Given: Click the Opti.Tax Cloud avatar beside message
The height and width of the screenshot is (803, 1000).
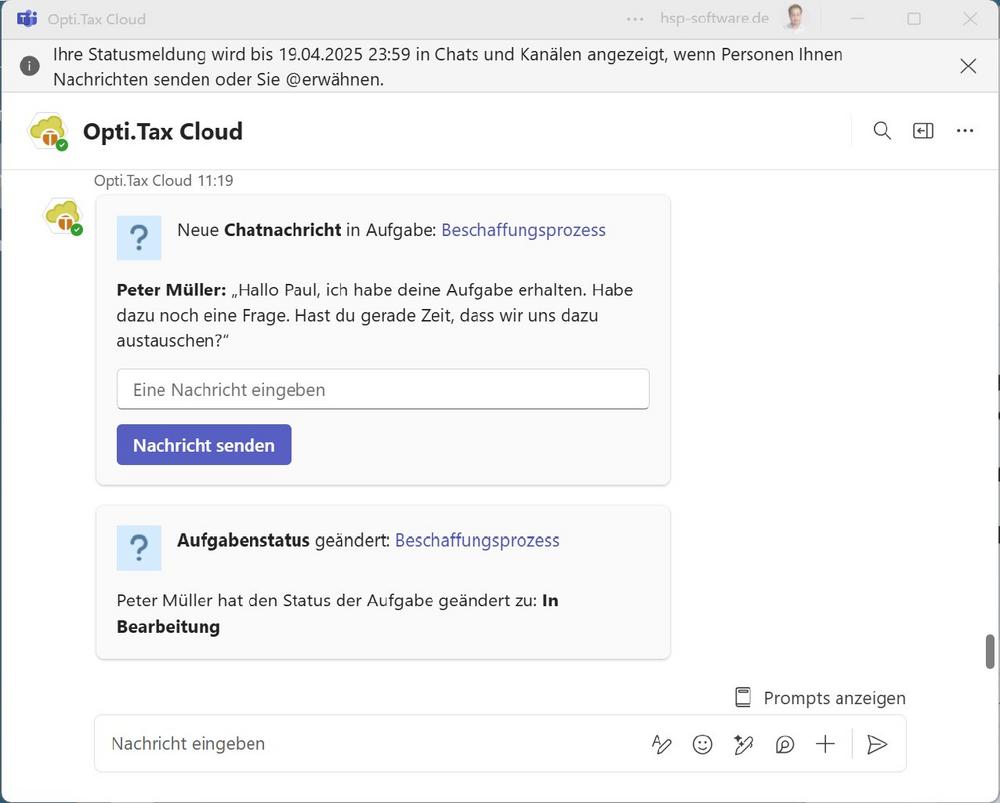Looking at the screenshot, I should pos(63,216).
